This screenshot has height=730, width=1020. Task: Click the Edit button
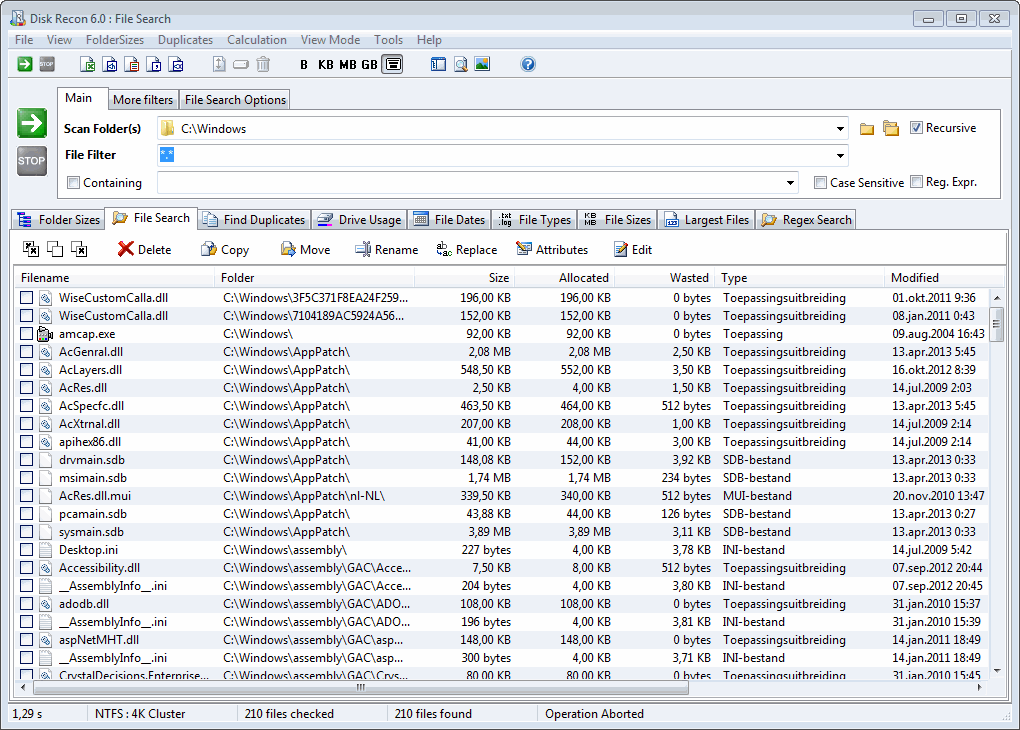[633, 250]
